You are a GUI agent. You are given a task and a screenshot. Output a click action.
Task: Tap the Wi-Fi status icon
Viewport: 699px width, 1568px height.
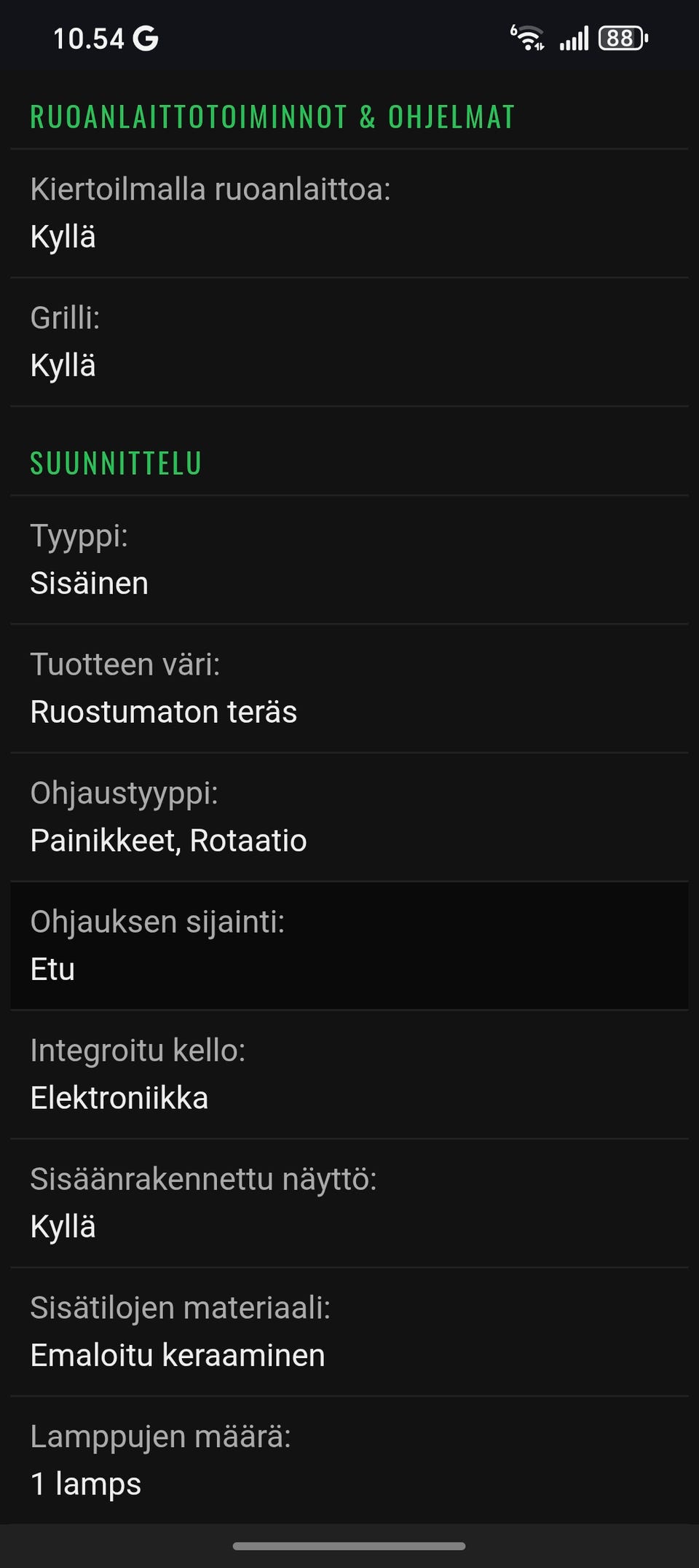tap(527, 38)
